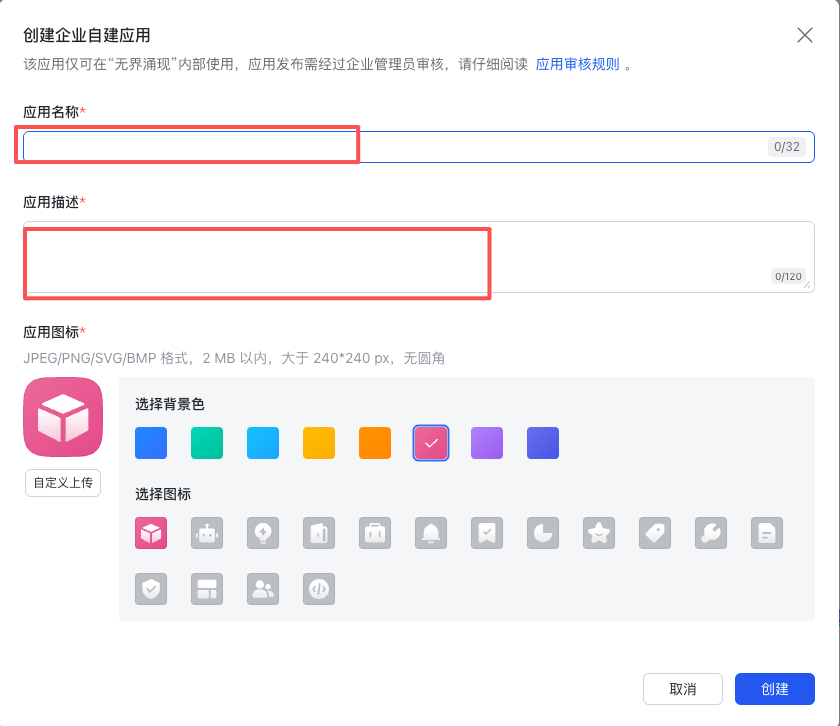The image size is (840, 726).
Task: Select the briefcase app icon
Action: click(375, 533)
